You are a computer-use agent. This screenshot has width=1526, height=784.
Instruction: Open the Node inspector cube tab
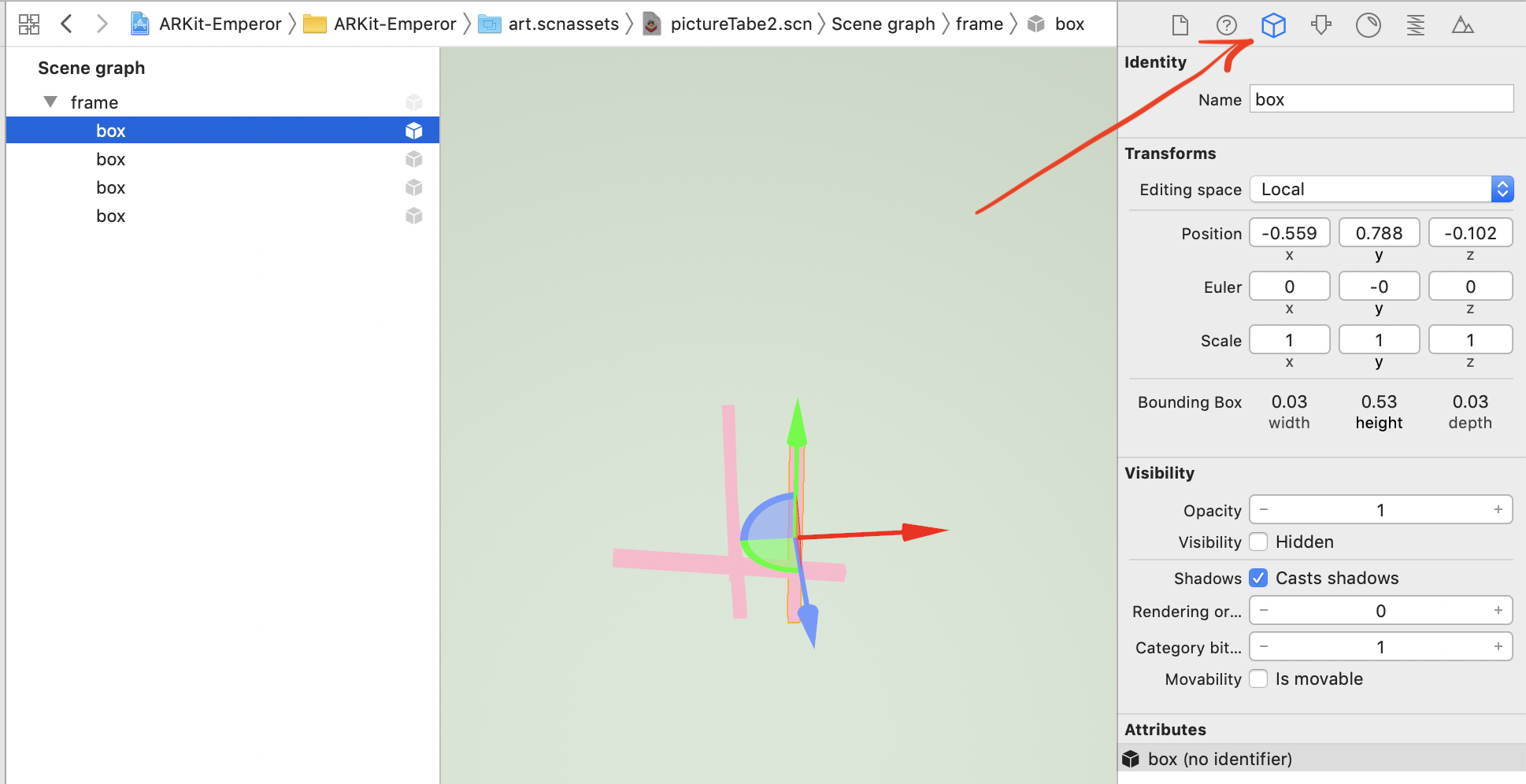click(1273, 25)
